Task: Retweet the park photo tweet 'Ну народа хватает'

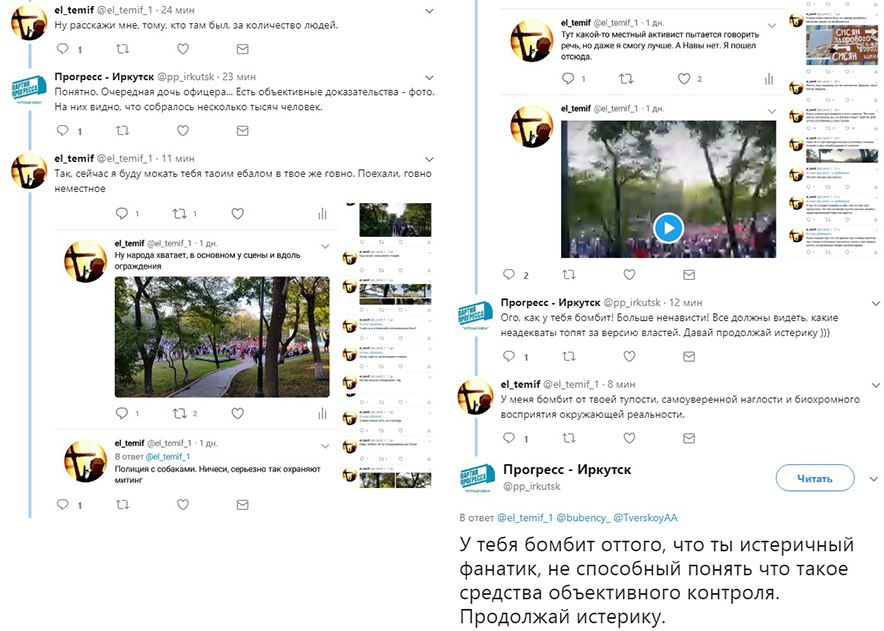Action: (x=179, y=413)
